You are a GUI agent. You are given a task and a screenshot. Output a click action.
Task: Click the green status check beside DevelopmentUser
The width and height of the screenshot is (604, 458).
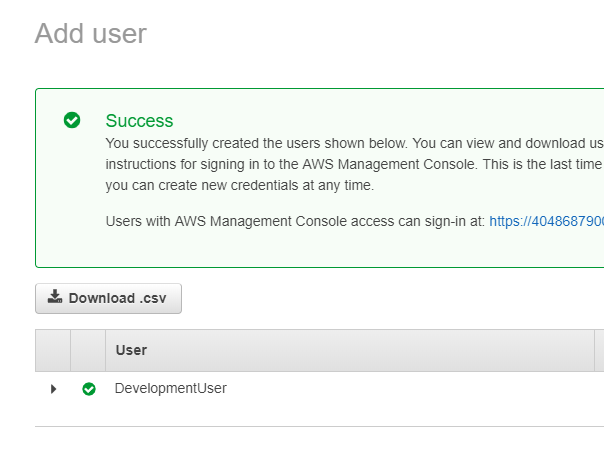point(89,389)
